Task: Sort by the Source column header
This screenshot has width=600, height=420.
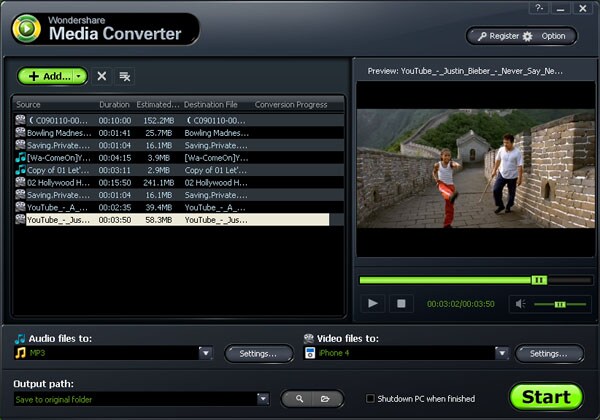Action: 28,104
